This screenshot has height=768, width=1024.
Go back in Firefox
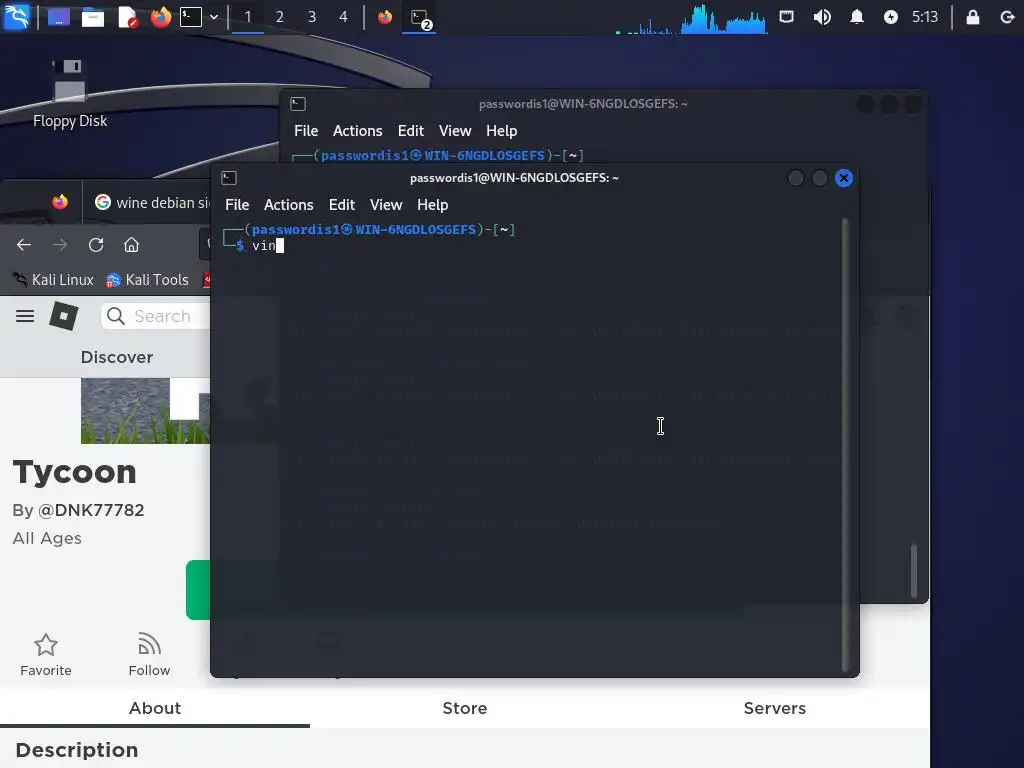click(x=24, y=245)
